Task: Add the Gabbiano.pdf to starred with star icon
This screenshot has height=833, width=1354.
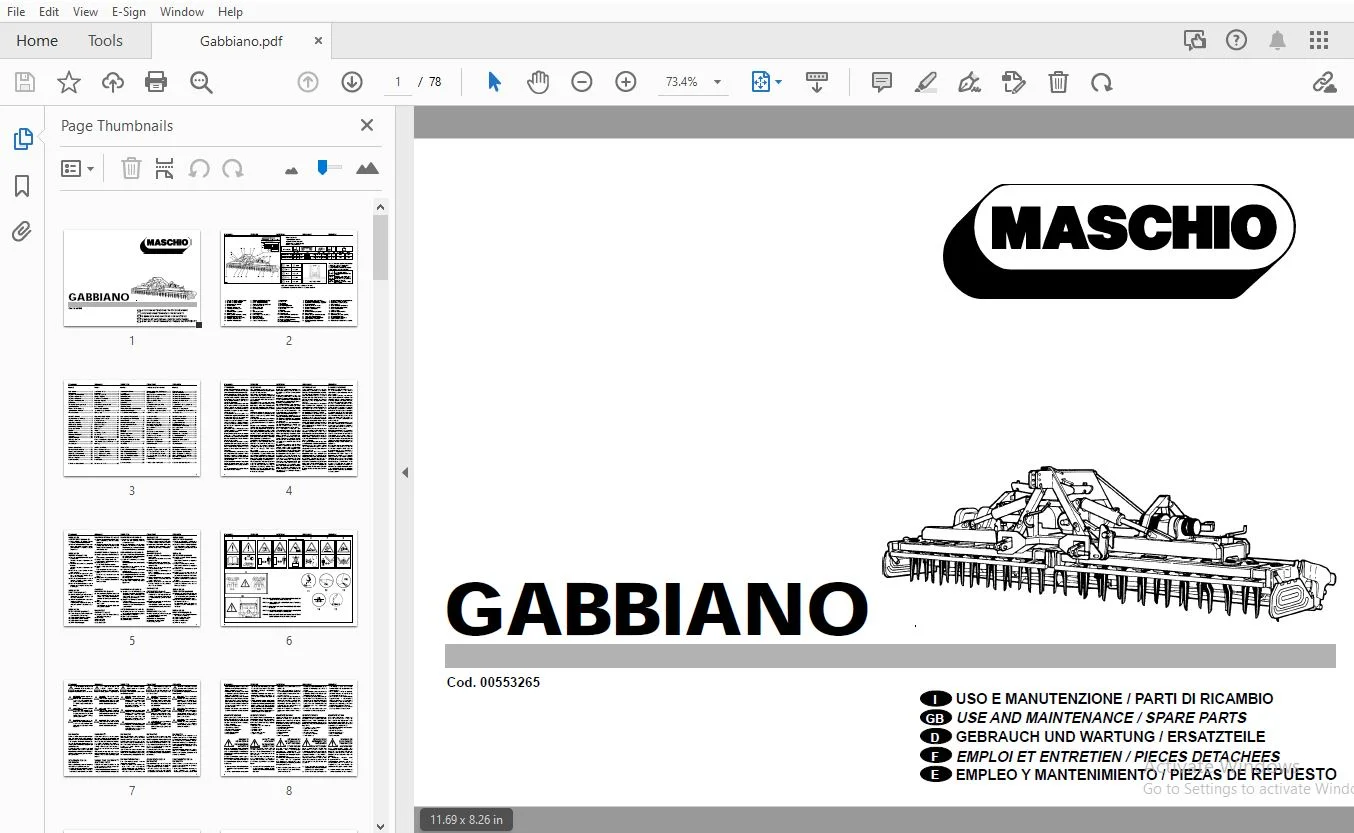Action: (68, 82)
